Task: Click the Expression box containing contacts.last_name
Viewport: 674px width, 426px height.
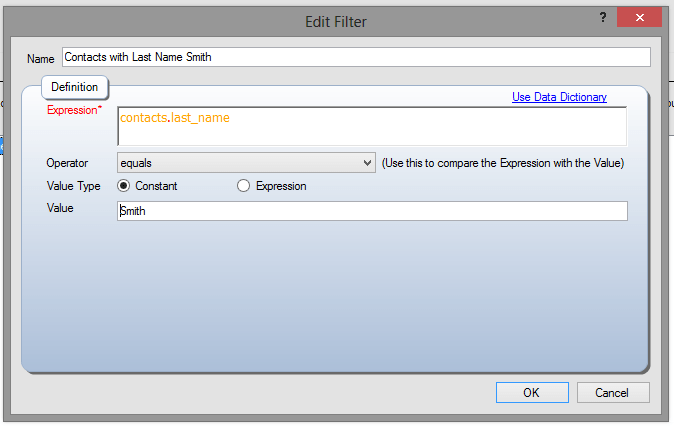Action: pos(371,126)
